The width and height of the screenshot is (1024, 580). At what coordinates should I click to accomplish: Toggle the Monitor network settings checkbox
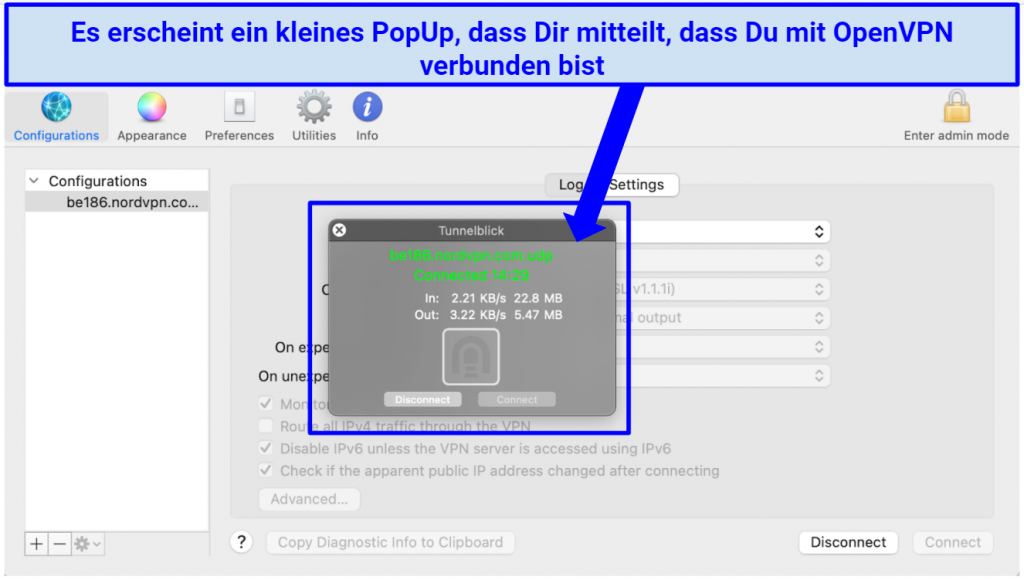click(x=265, y=404)
